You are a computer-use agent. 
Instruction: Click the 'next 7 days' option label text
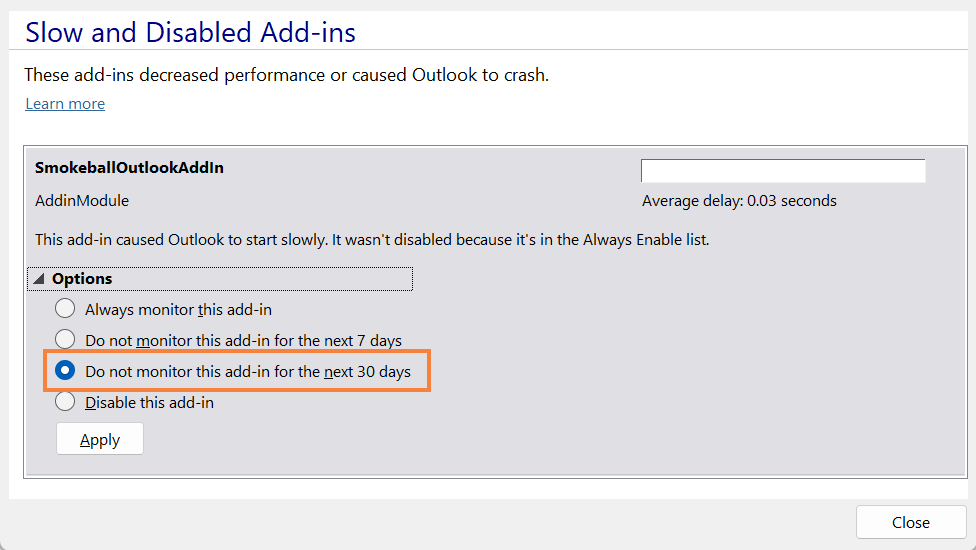tap(243, 341)
